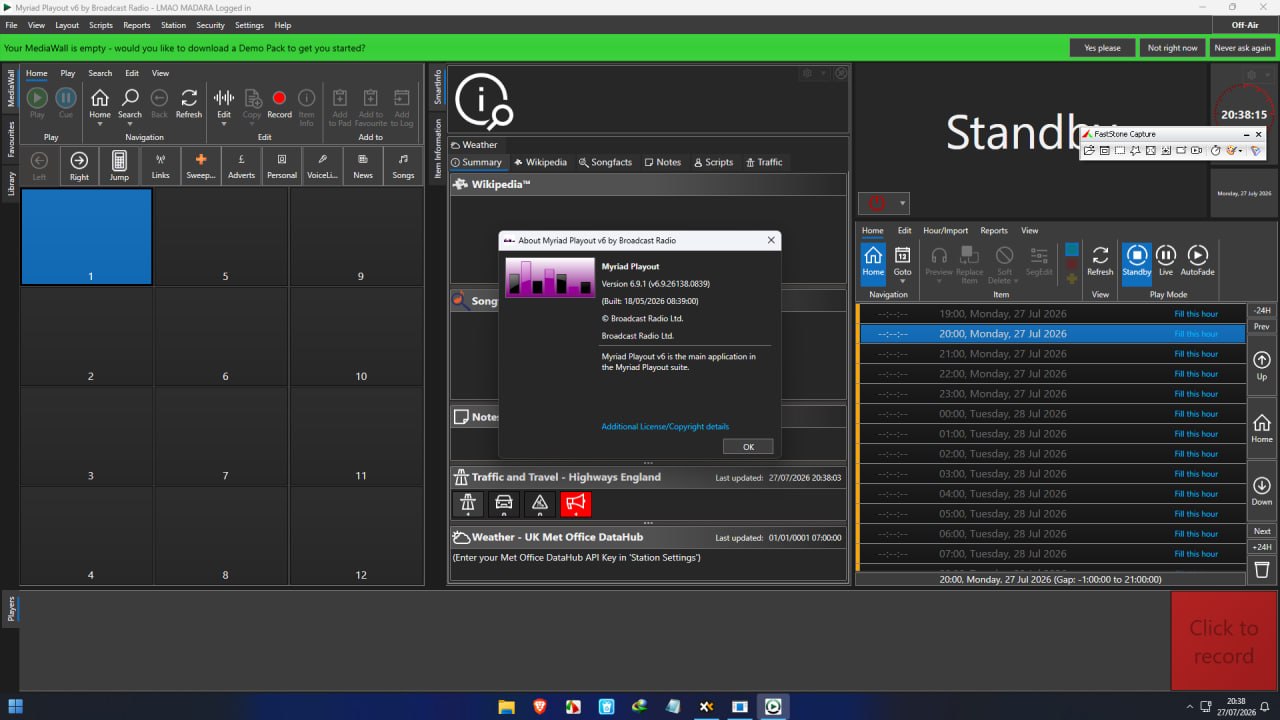The width and height of the screenshot is (1280, 720).
Task: Open the News category
Action: pos(363,165)
